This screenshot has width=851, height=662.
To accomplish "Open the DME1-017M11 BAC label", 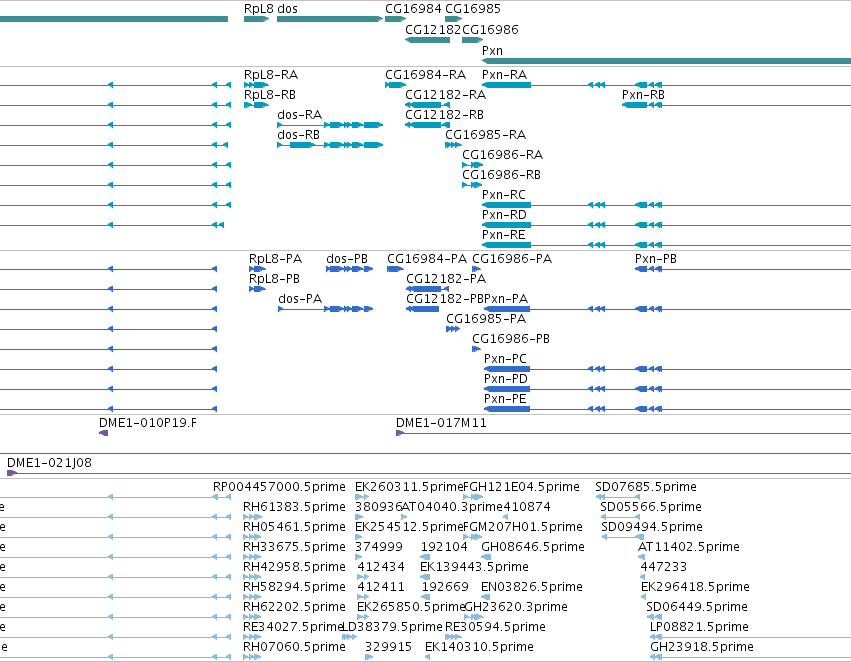I will pos(441,423).
